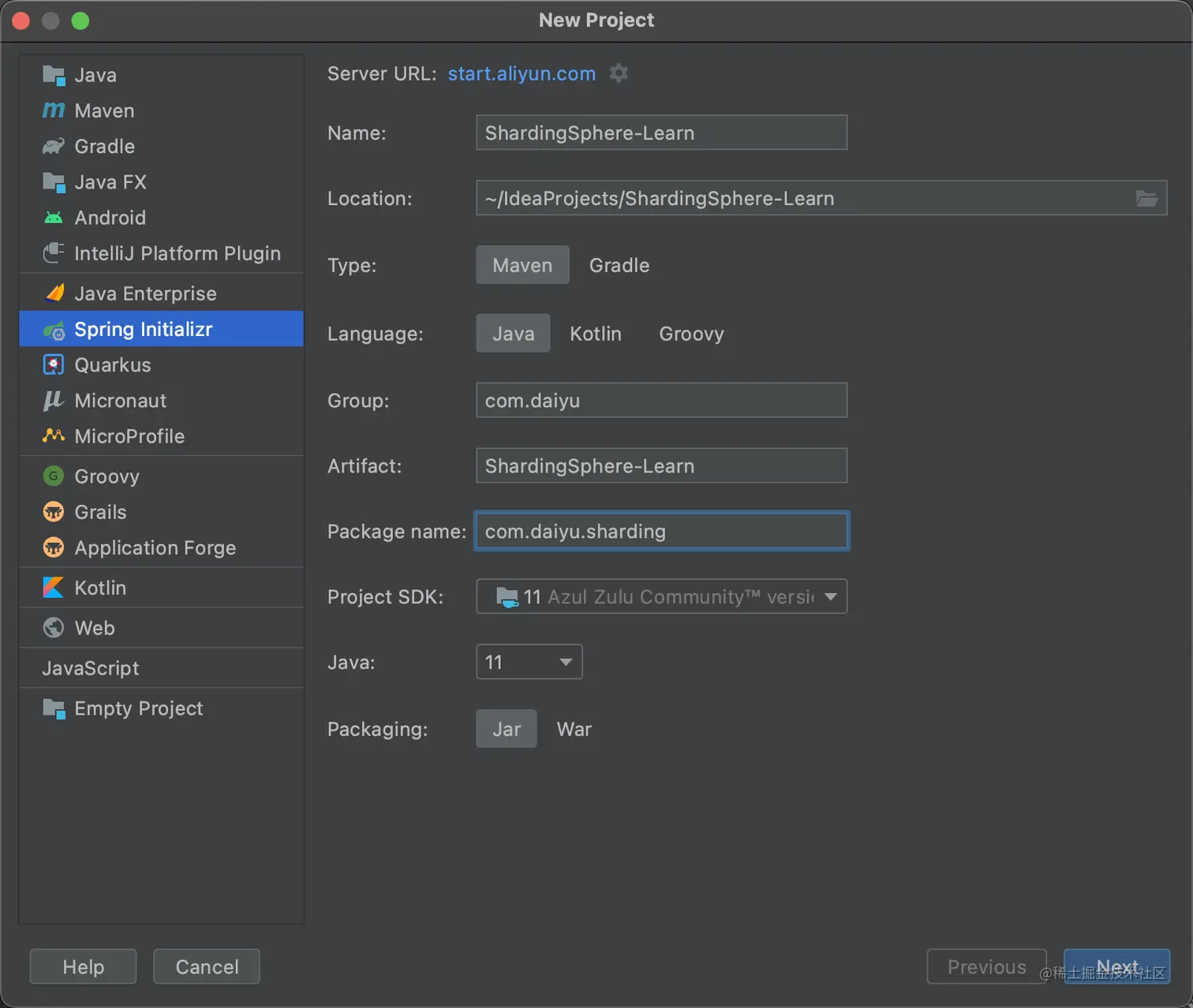
Task: Choose Maven as project type
Action: pyautogui.click(x=522, y=265)
